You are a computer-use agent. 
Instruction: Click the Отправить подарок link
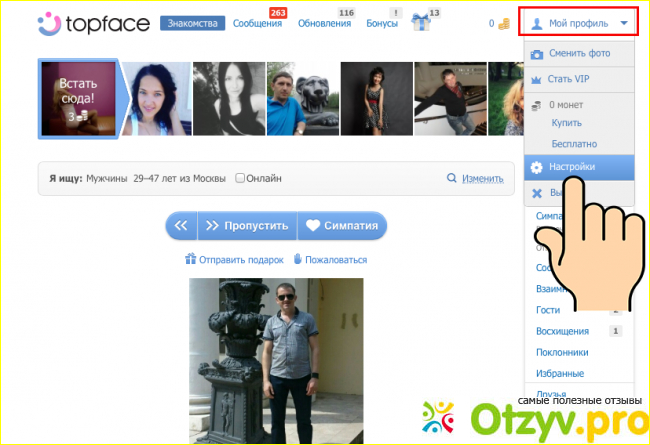(x=235, y=260)
